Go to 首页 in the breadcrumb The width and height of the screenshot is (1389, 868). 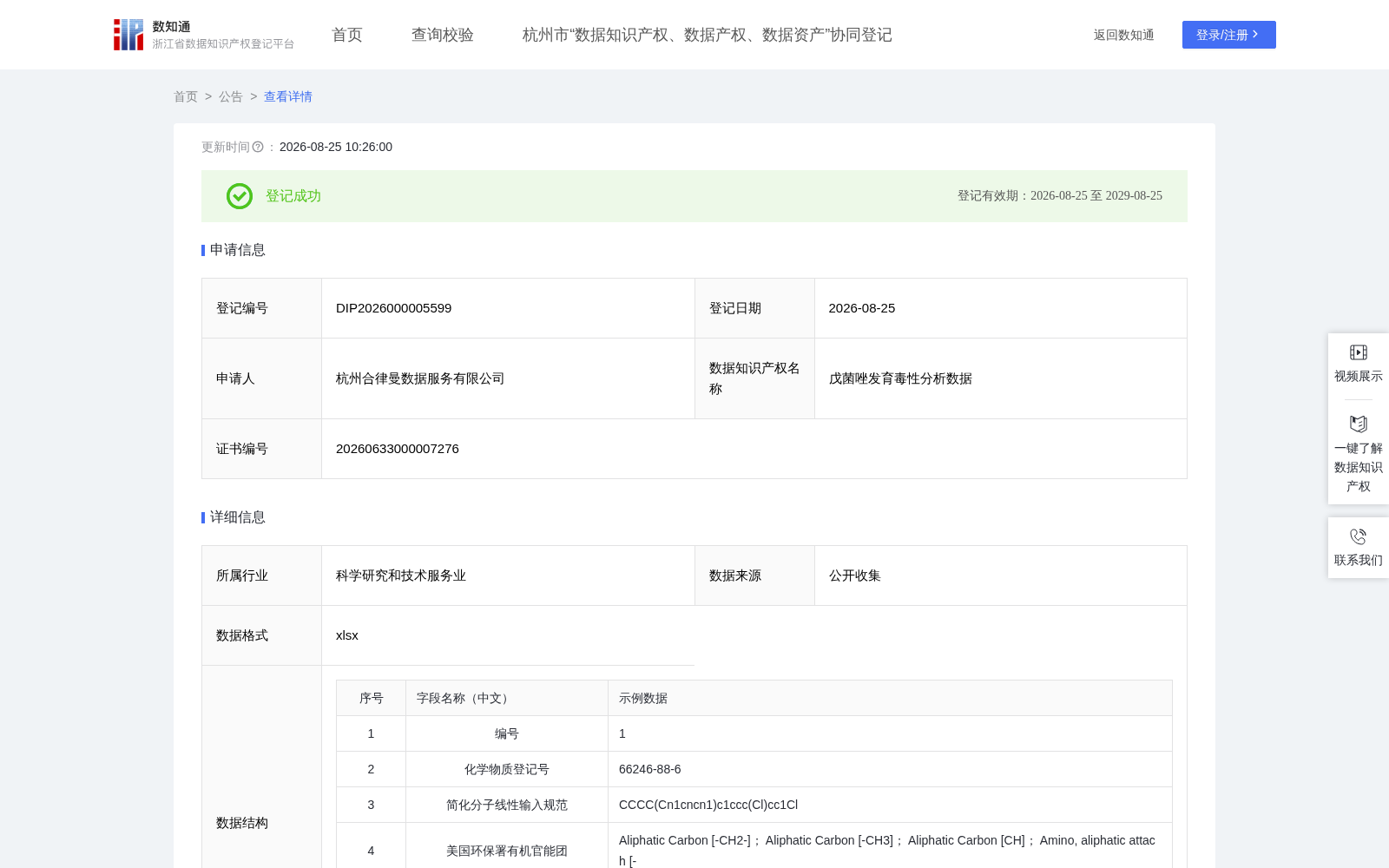pos(186,96)
